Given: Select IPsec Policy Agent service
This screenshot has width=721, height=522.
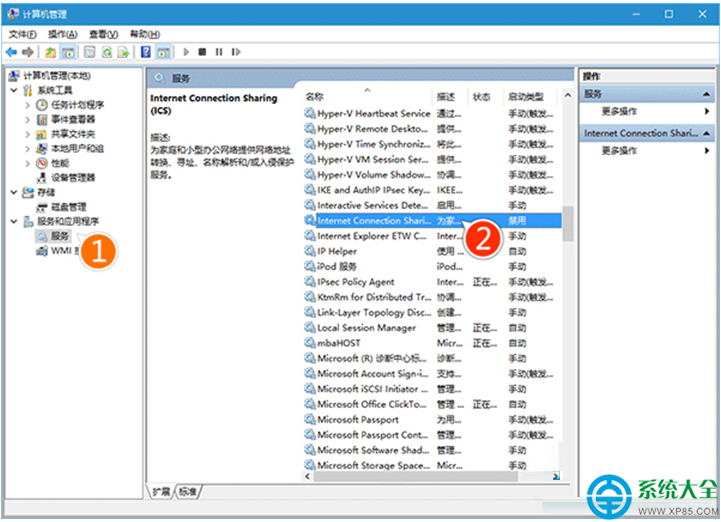Looking at the screenshot, I should tap(432, 282).
